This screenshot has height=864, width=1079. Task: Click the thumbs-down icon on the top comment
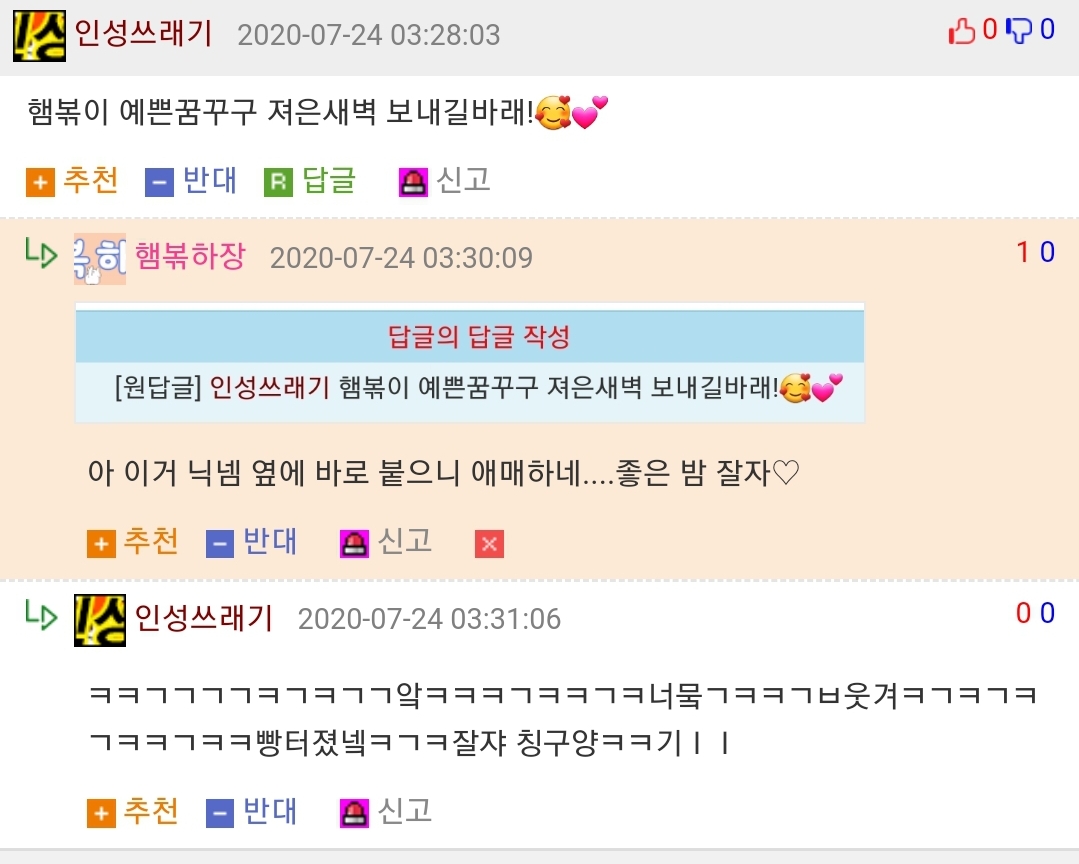click(x=1018, y=30)
